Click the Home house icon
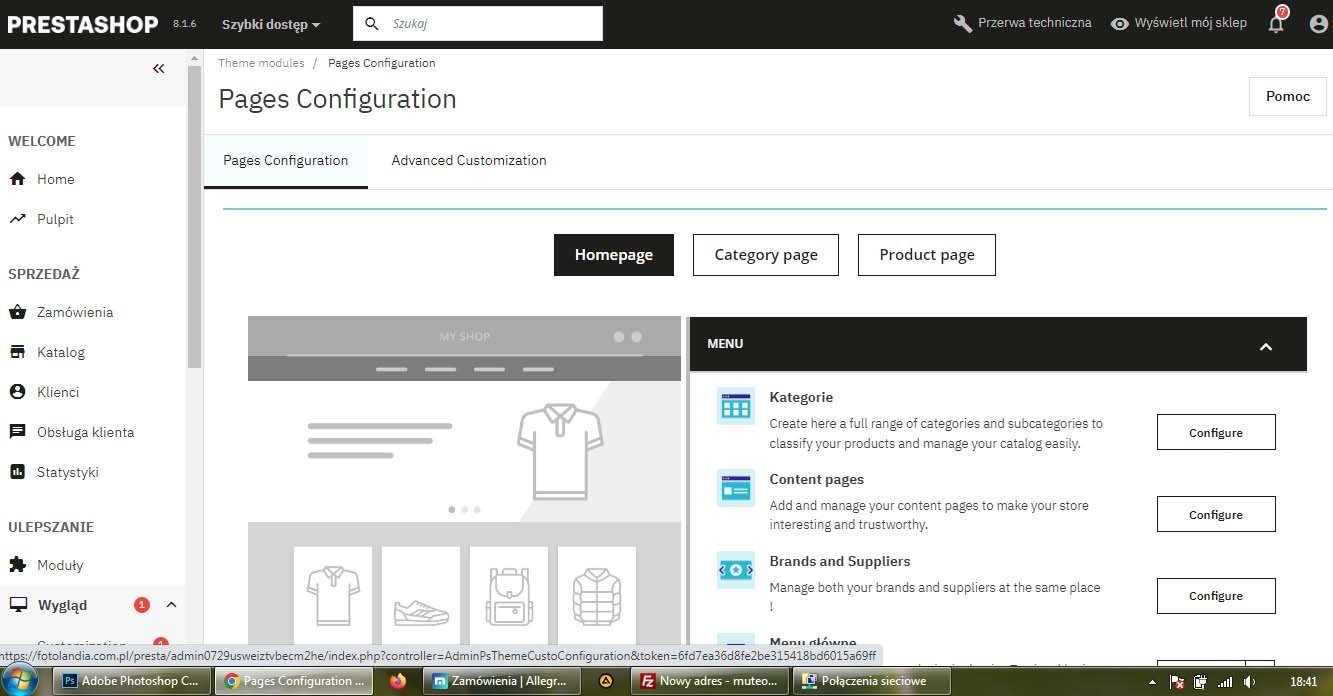1333x696 pixels. [17, 179]
